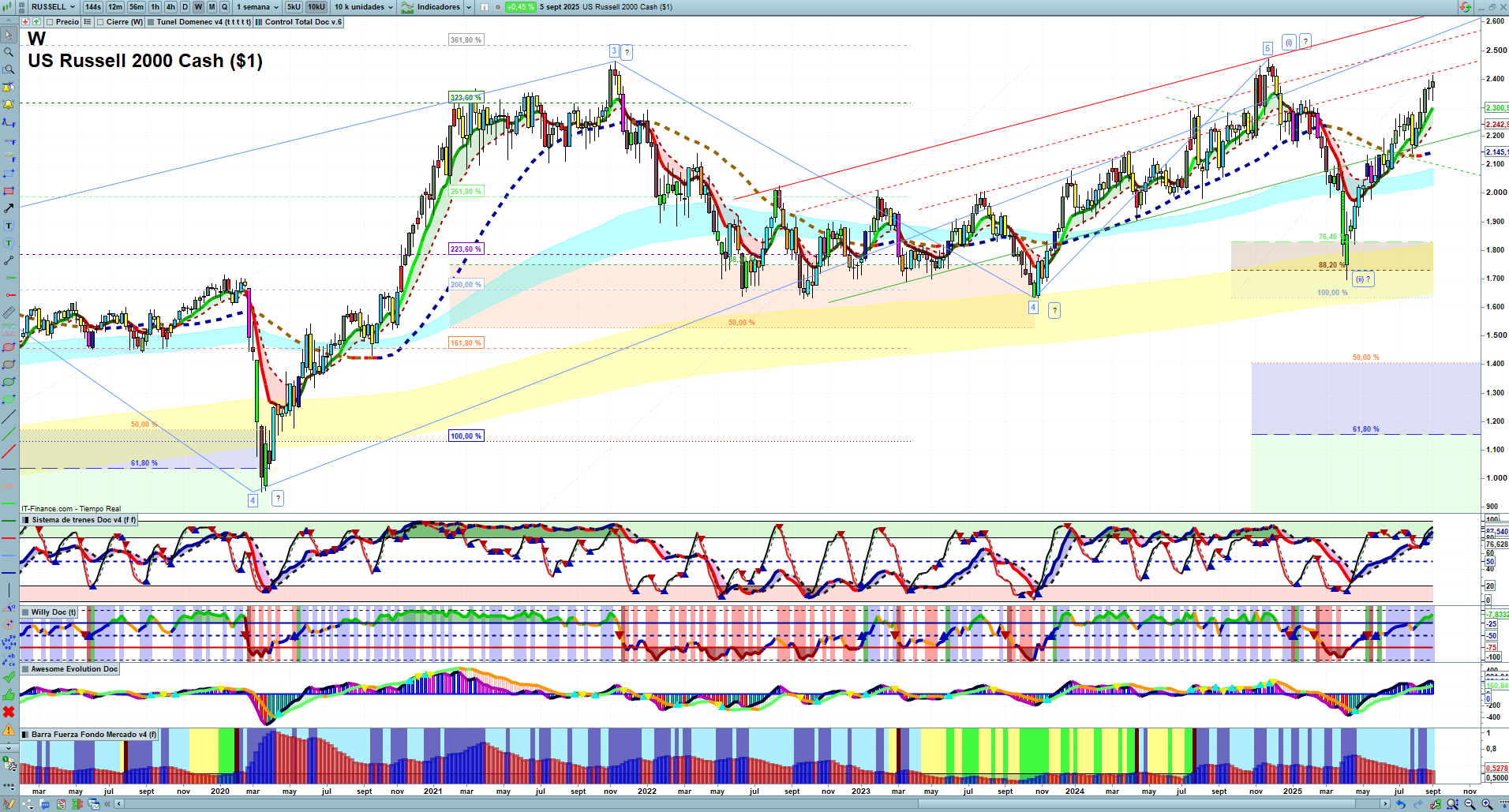Click the yellow alert bell icon

point(9,104)
